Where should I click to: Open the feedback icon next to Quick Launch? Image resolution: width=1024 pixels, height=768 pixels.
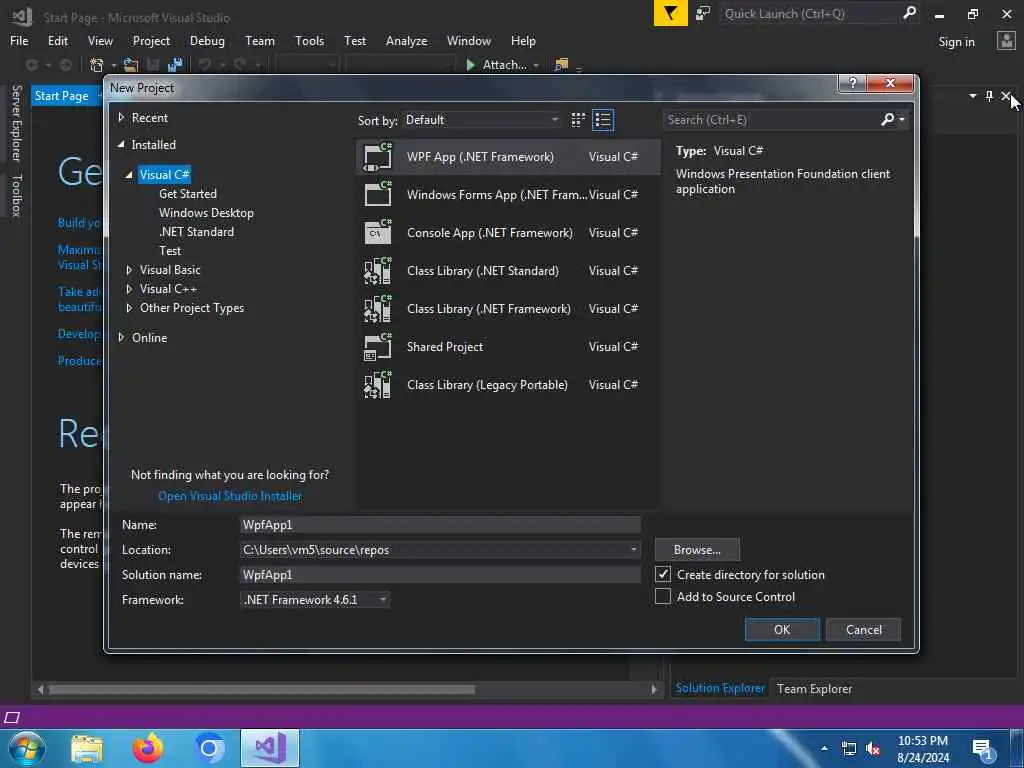pyautogui.click(x=703, y=13)
